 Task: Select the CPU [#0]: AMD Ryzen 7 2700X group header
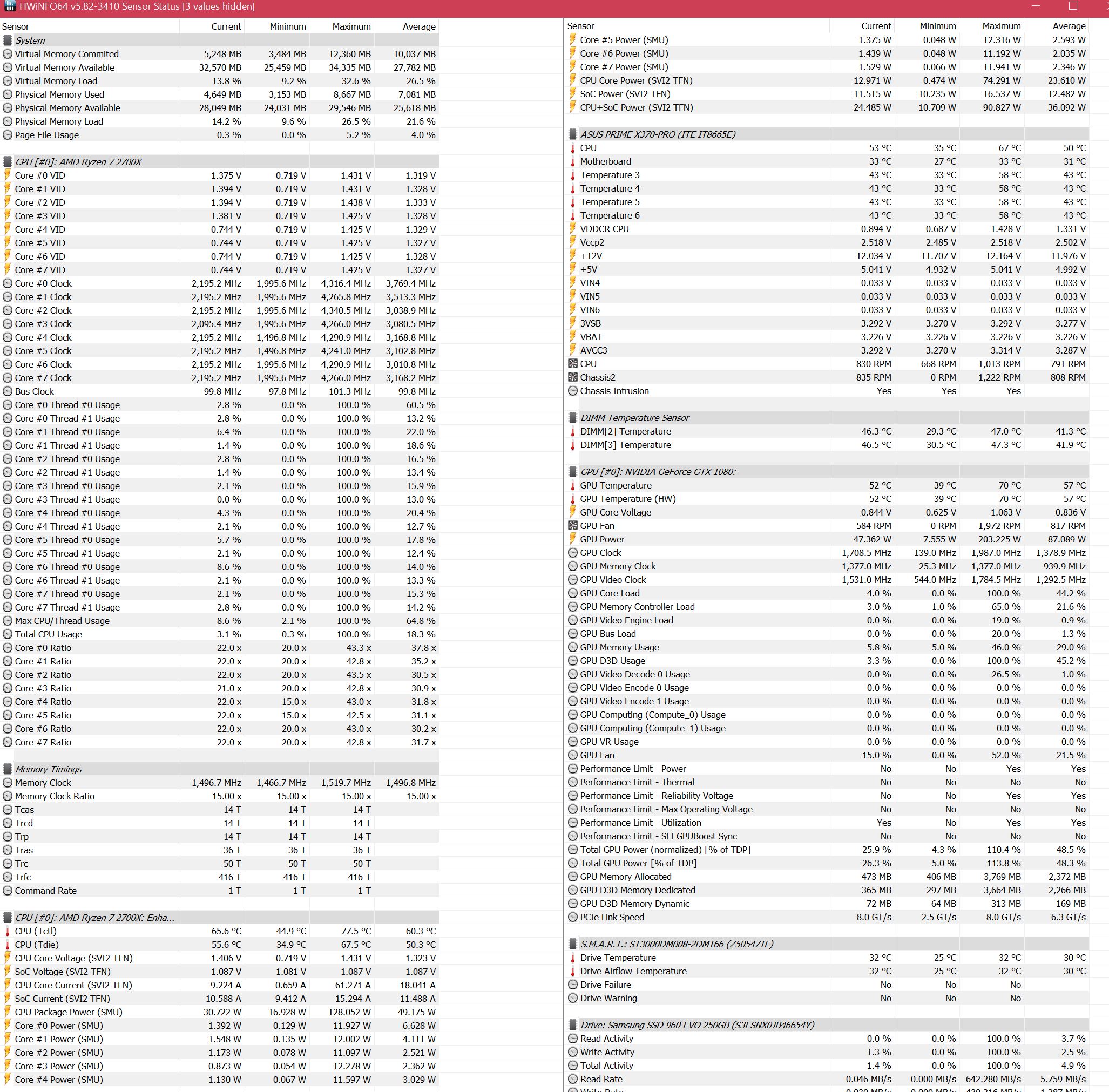pos(78,162)
